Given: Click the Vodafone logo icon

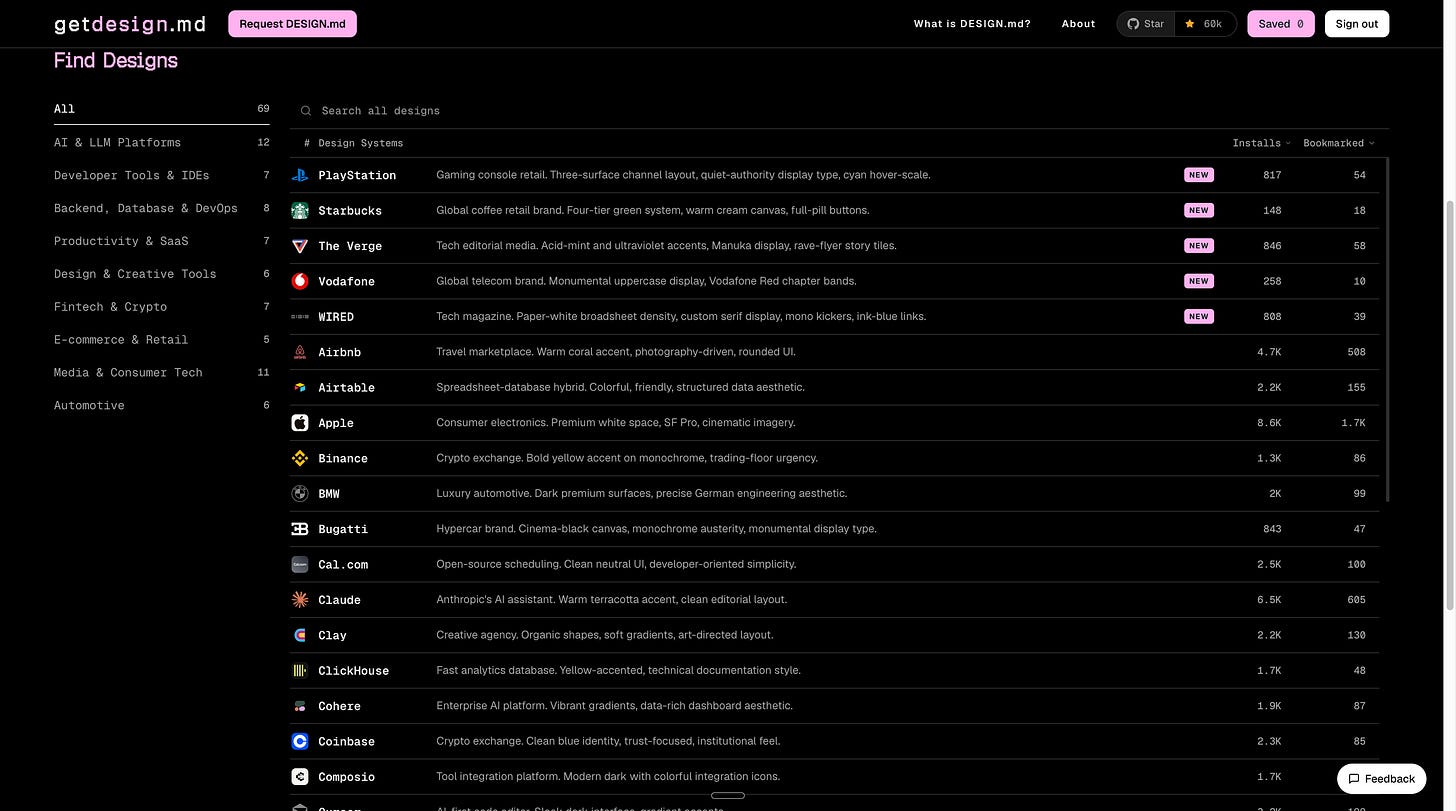Looking at the screenshot, I should [300, 281].
